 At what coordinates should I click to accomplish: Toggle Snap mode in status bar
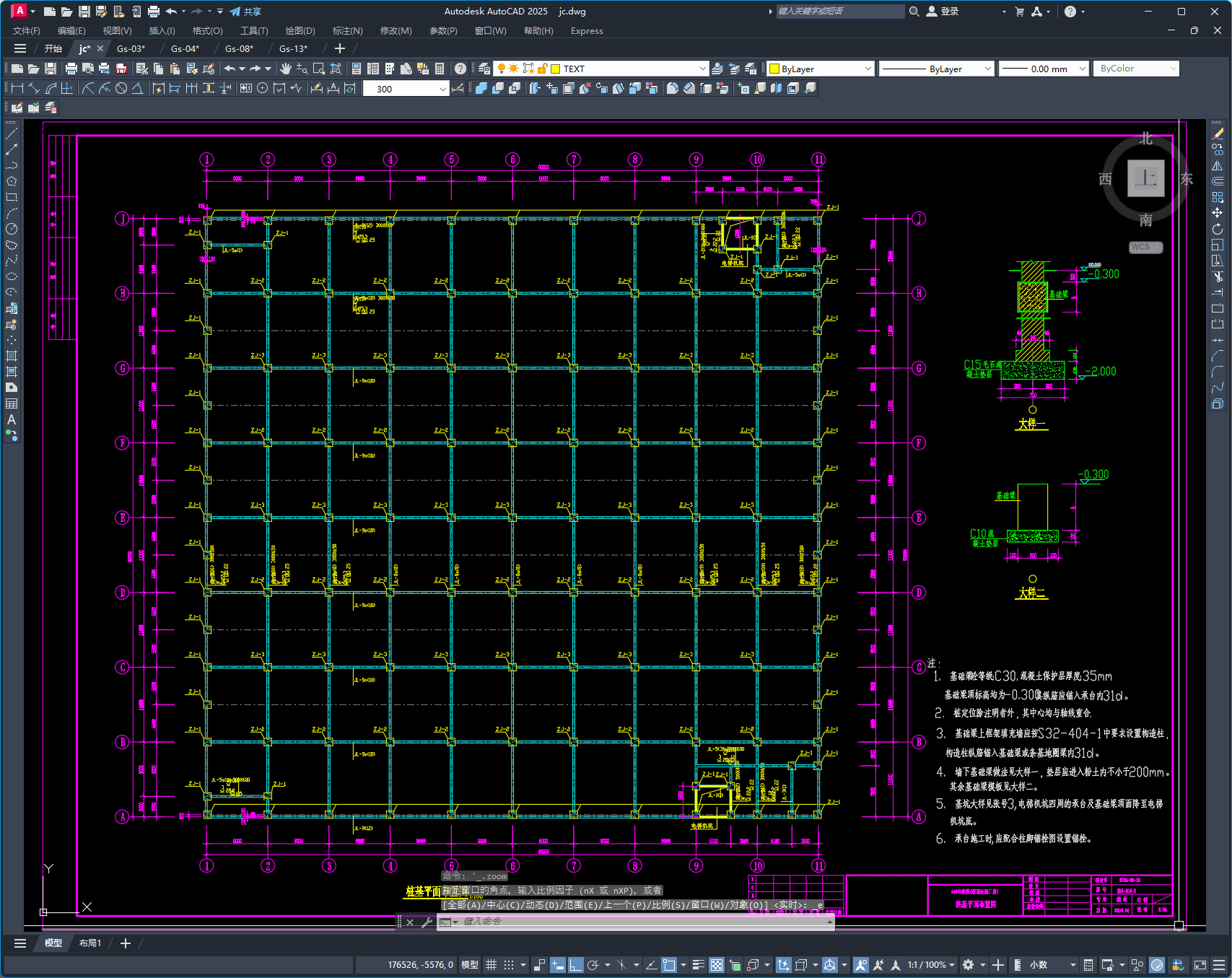tap(509, 965)
